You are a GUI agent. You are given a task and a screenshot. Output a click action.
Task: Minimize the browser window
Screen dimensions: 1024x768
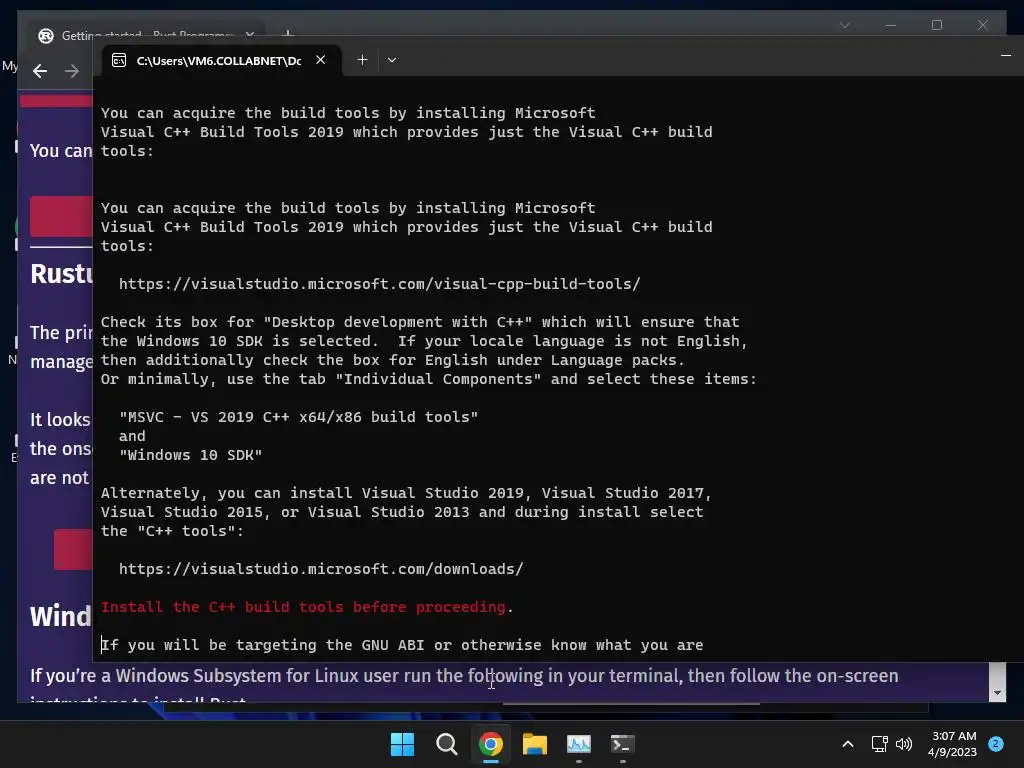[891, 25]
